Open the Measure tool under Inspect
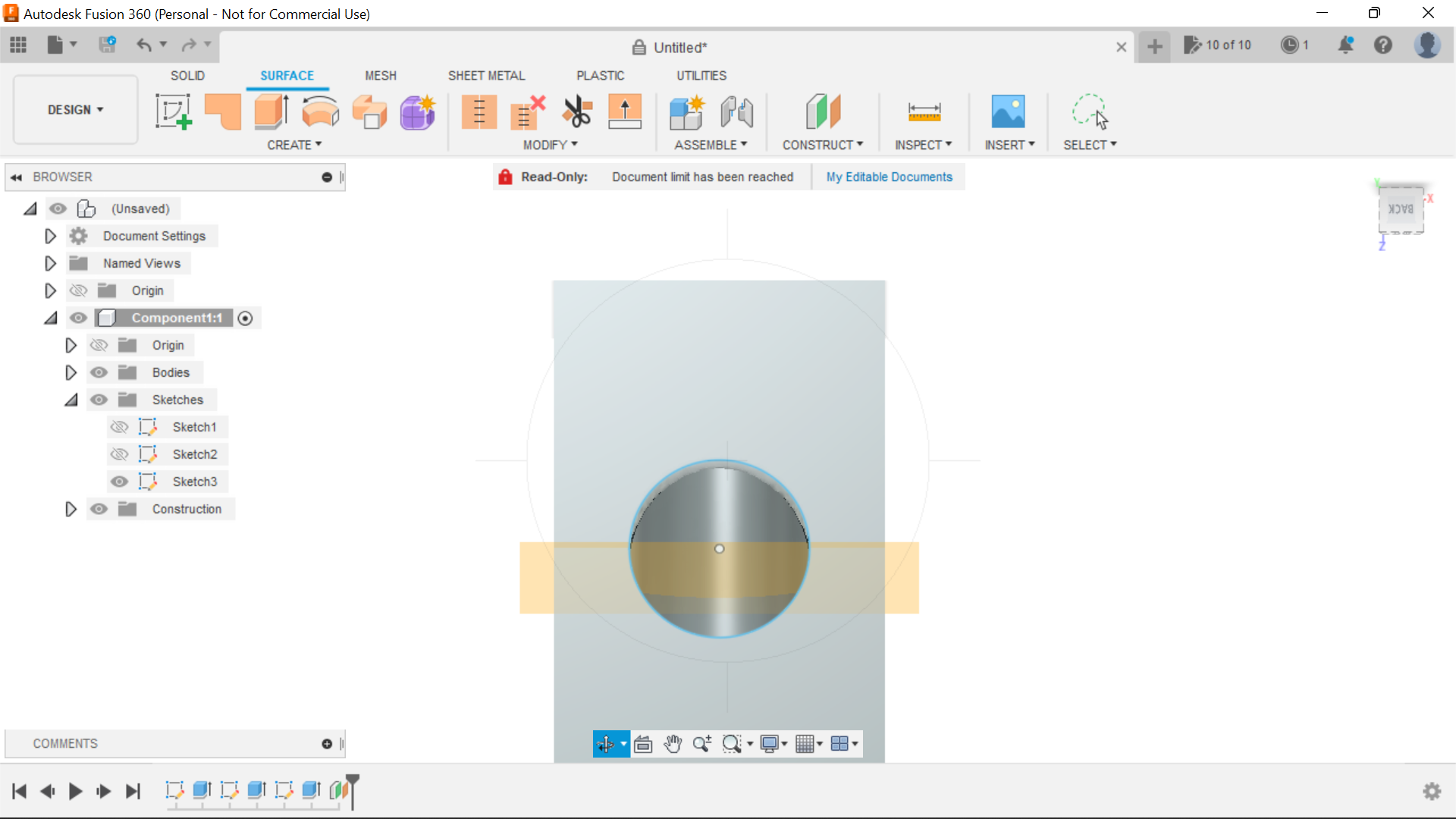Screen dimensions: 1456x819 coord(924,111)
